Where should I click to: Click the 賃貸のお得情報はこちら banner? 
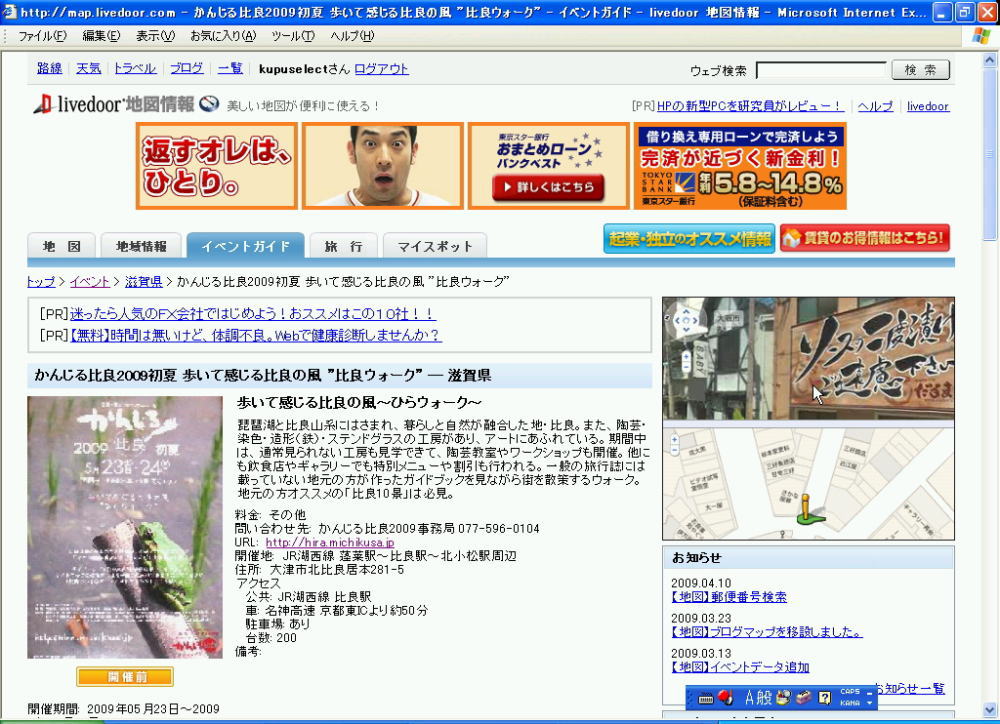click(x=865, y=238)
